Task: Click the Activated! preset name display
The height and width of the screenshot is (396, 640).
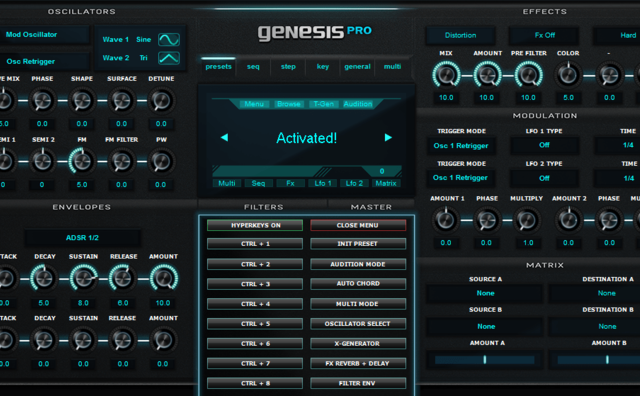Action: coord(307,138)
